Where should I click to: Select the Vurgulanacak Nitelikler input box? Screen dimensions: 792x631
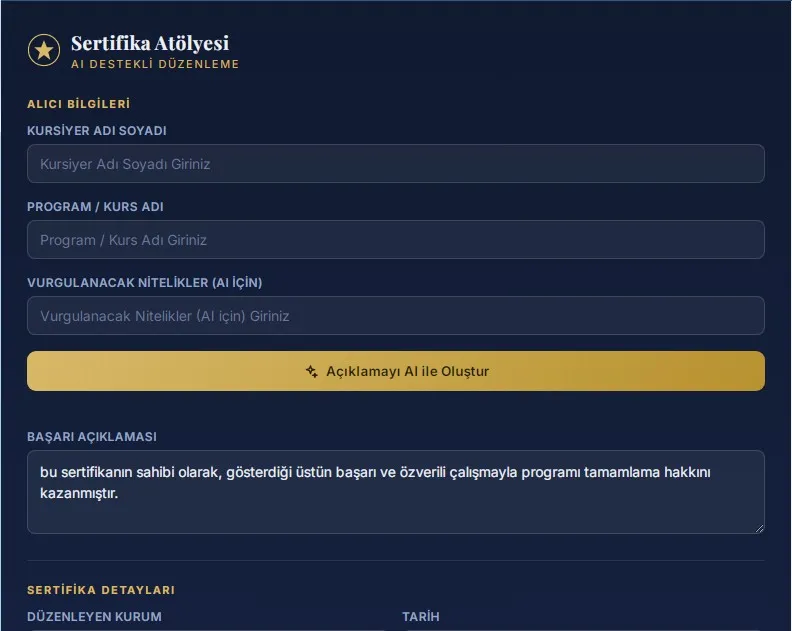395,315
